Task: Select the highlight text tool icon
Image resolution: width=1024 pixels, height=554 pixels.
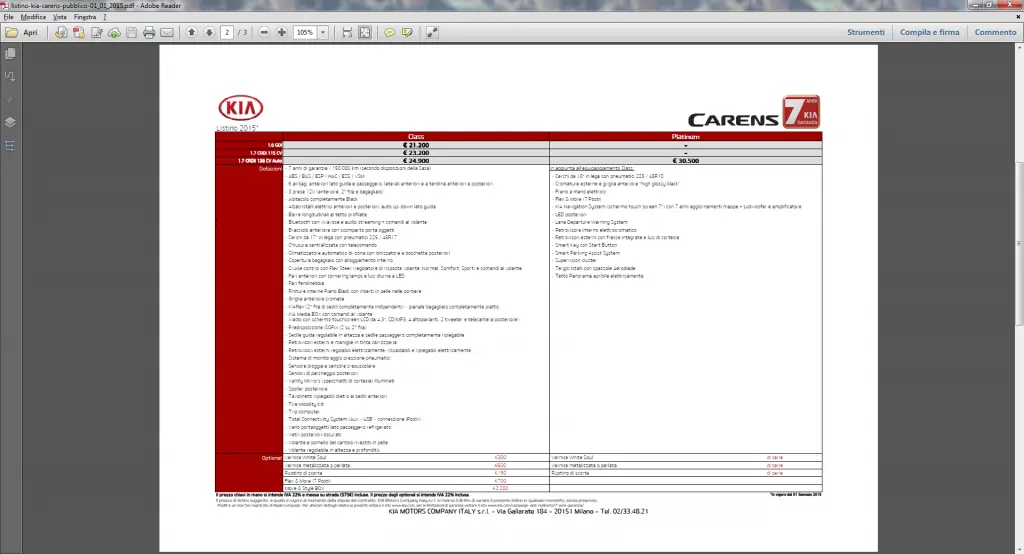Action: pyautogui.click(x=407, y=32)
